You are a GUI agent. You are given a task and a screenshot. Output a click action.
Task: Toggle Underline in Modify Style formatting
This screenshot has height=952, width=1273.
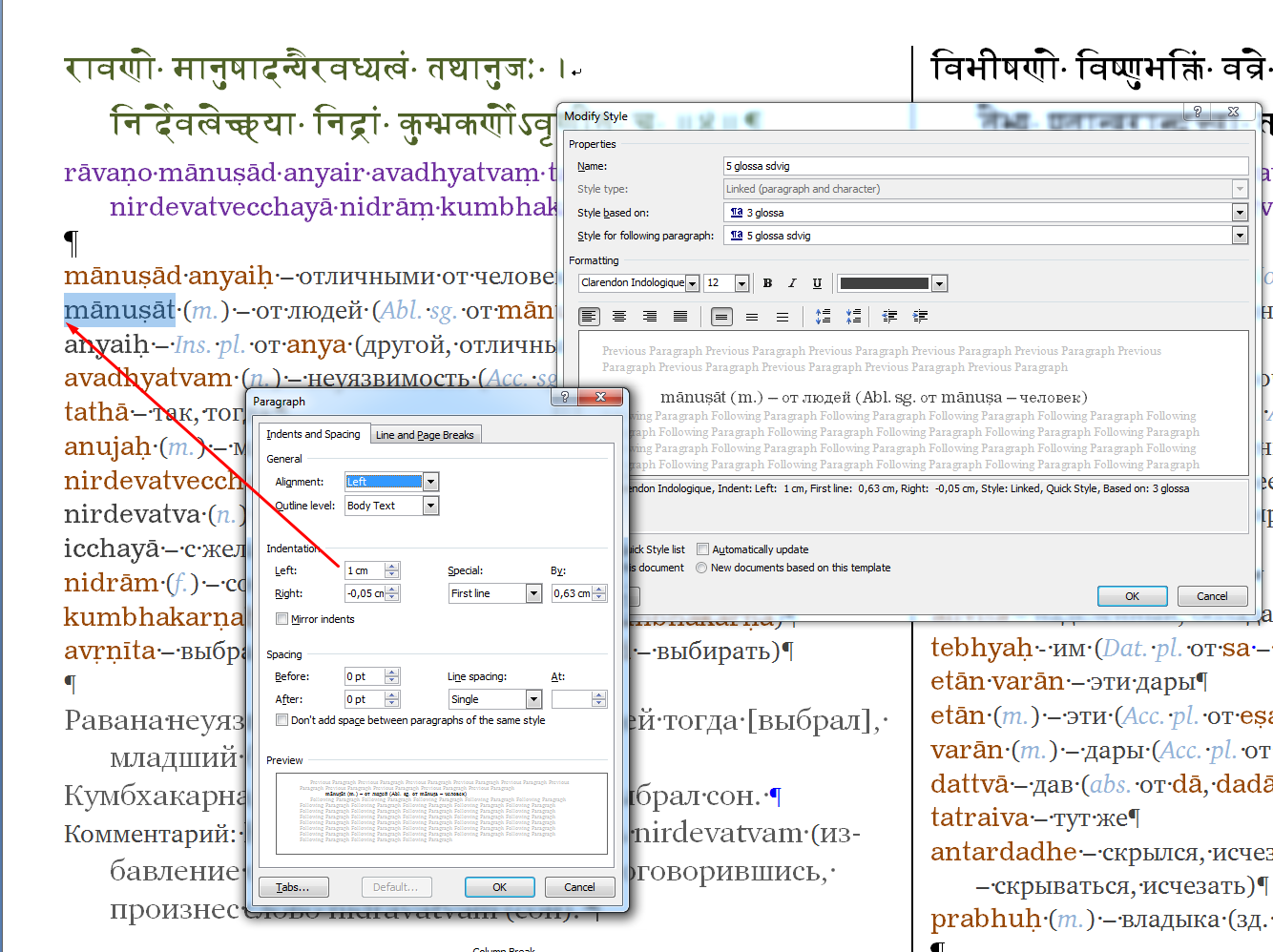817,283
